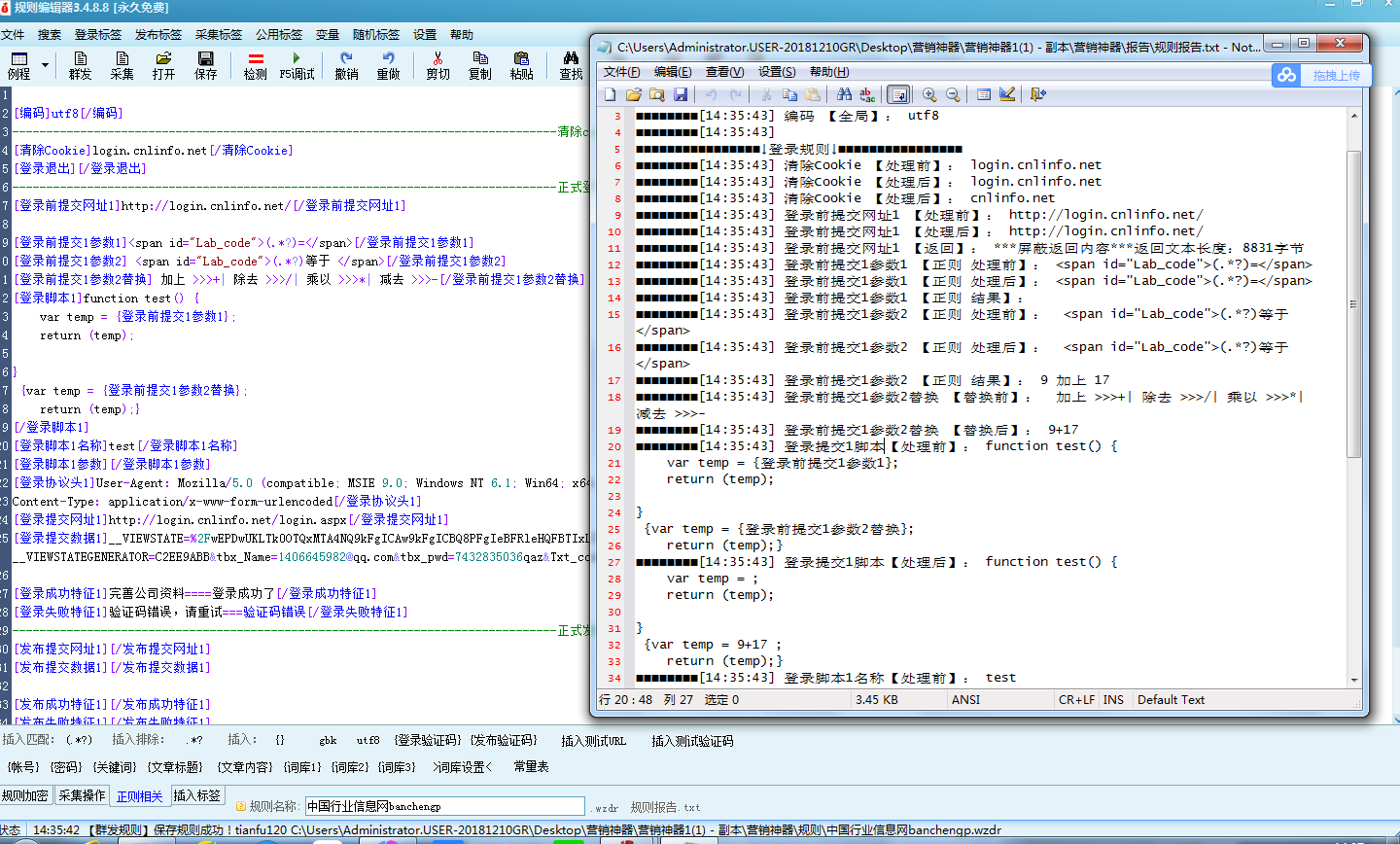Click the Notepad vertical scrollbar

point(1353,389)
